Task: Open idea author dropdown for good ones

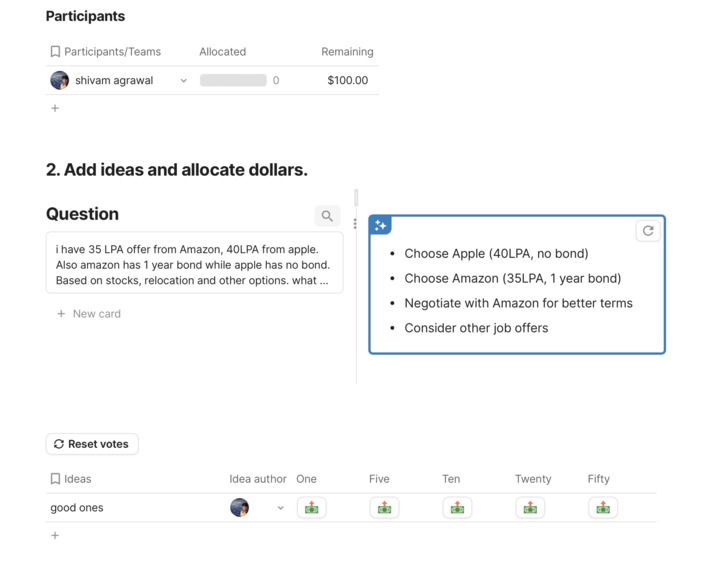Action: [281, 508]
